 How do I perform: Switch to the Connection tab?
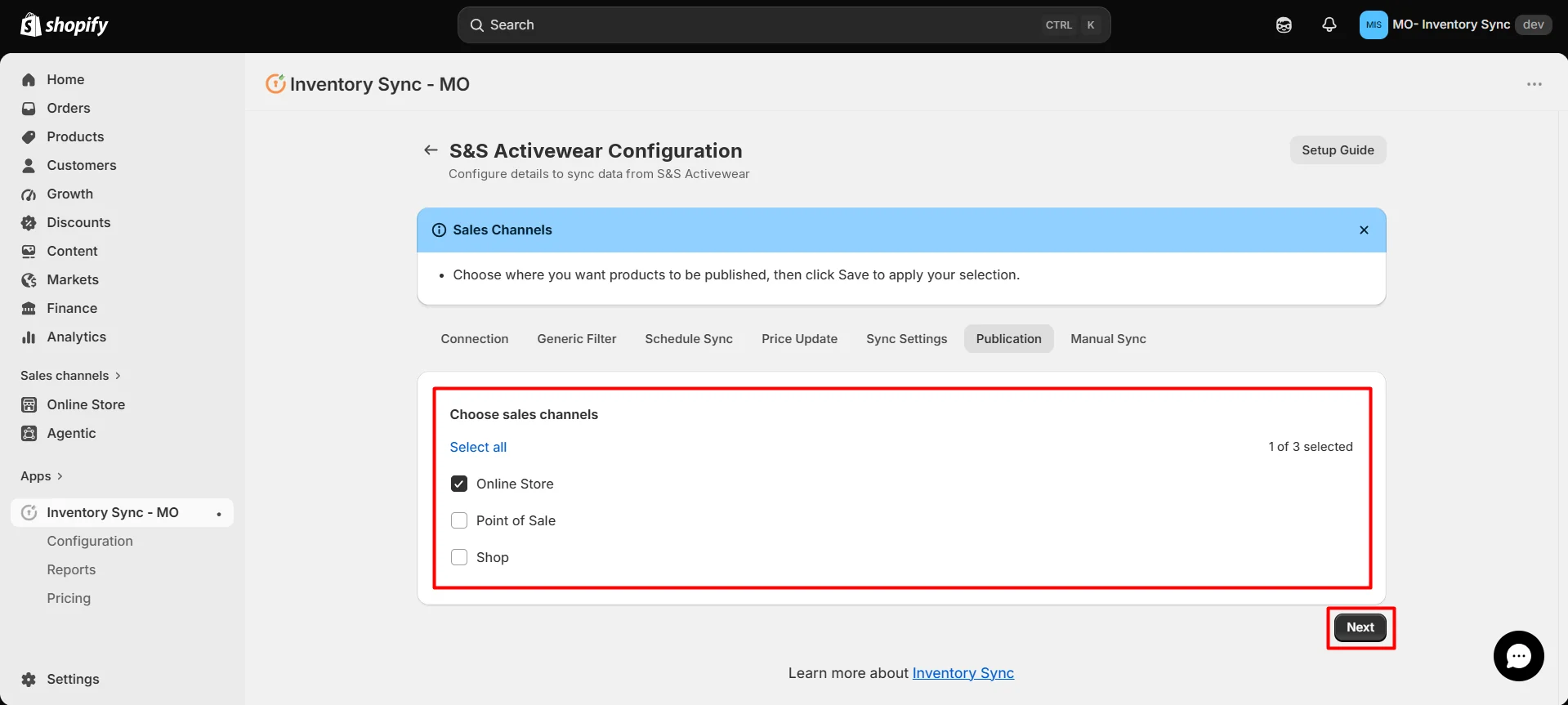point(475,339)
